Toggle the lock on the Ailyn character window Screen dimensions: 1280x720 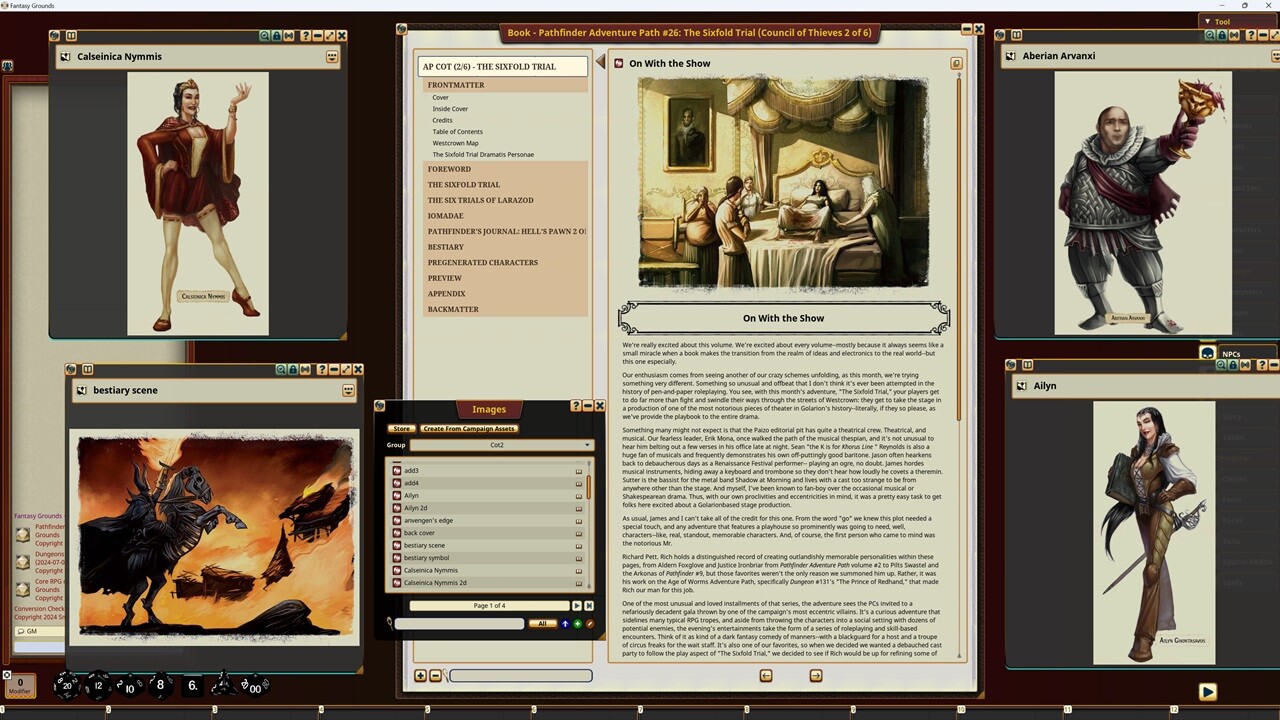pyautogui.click(x=1233, y=366)
